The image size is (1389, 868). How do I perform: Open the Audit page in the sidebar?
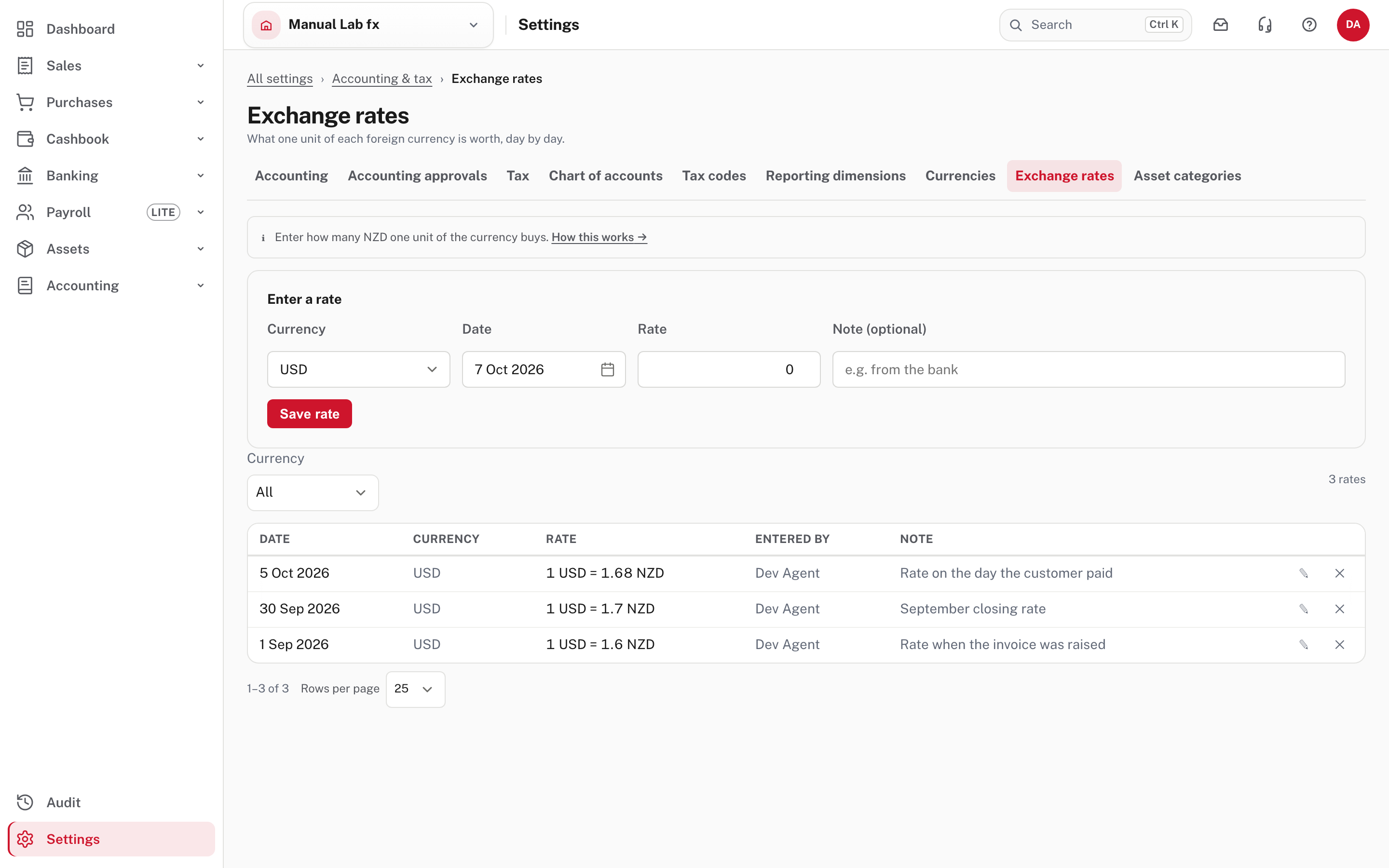pyautogui.click(x=111, y=802)
